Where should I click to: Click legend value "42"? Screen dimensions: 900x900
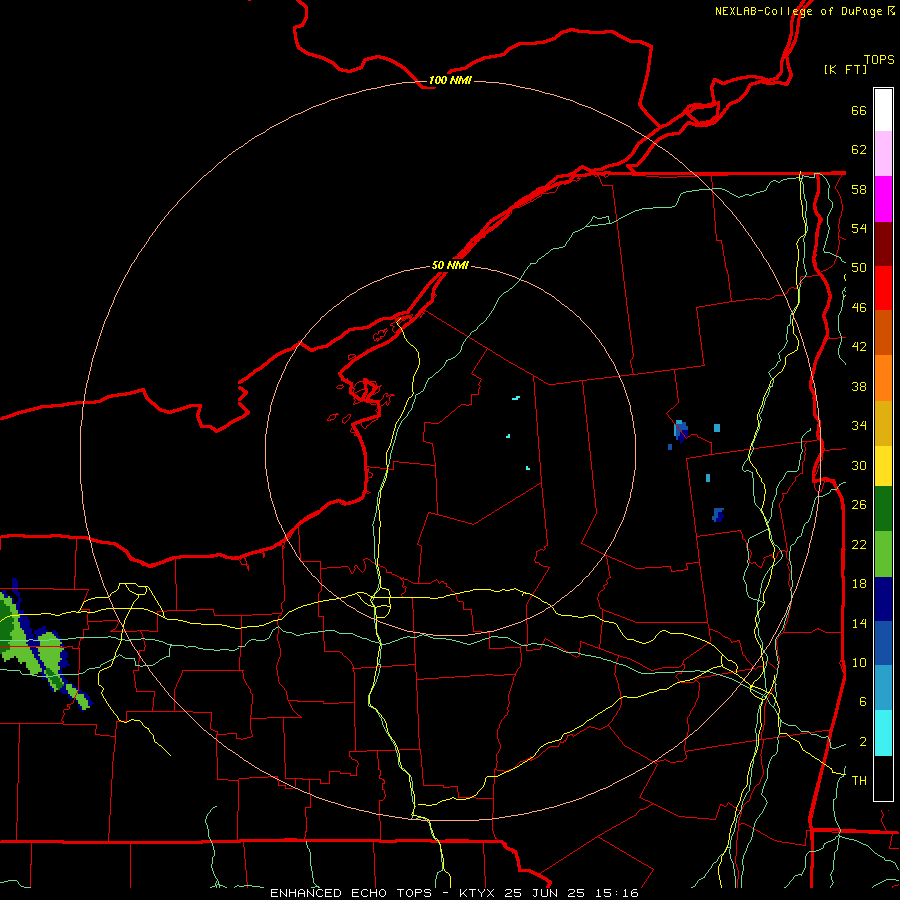tap(859, 347)
